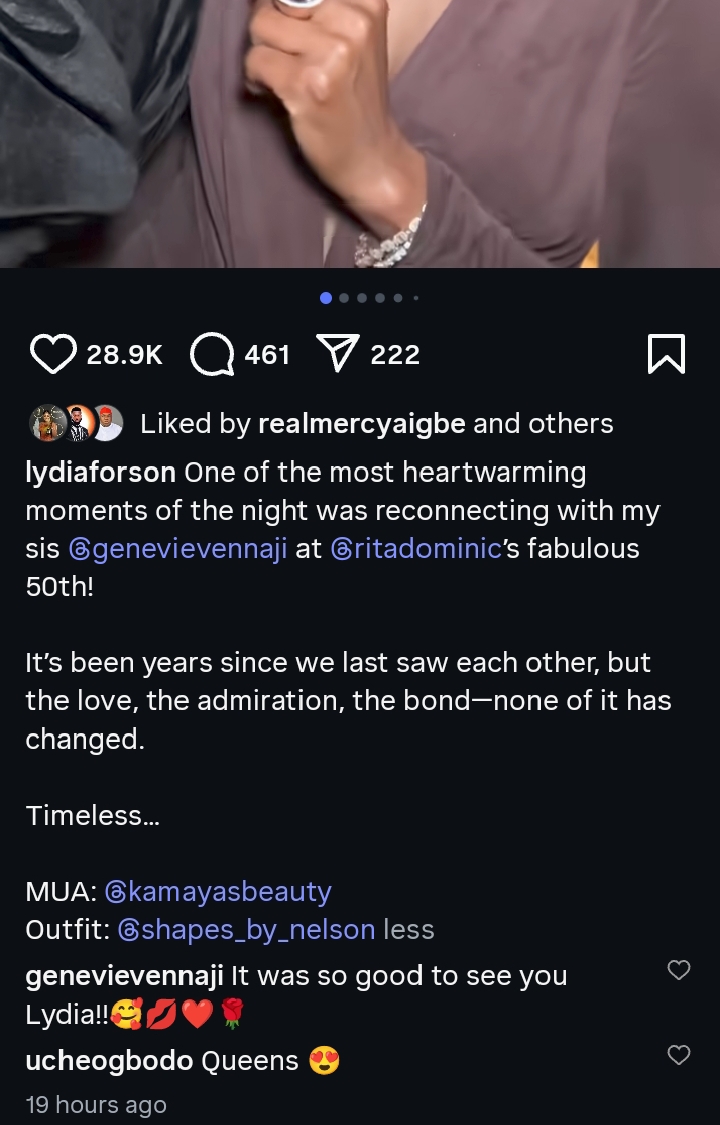Tap the post photo

(360, 130)
